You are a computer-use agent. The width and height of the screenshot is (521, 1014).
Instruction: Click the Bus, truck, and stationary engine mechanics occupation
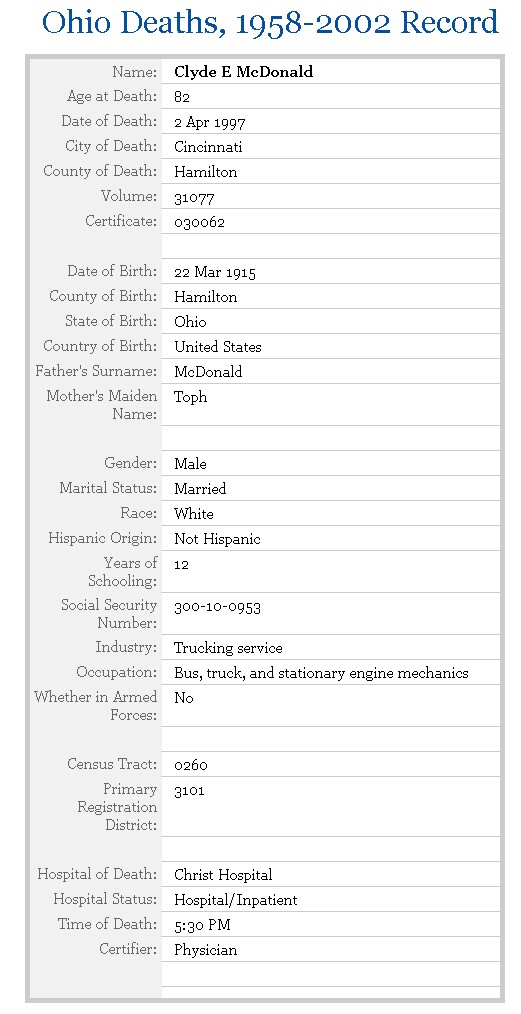click(321, 673)
